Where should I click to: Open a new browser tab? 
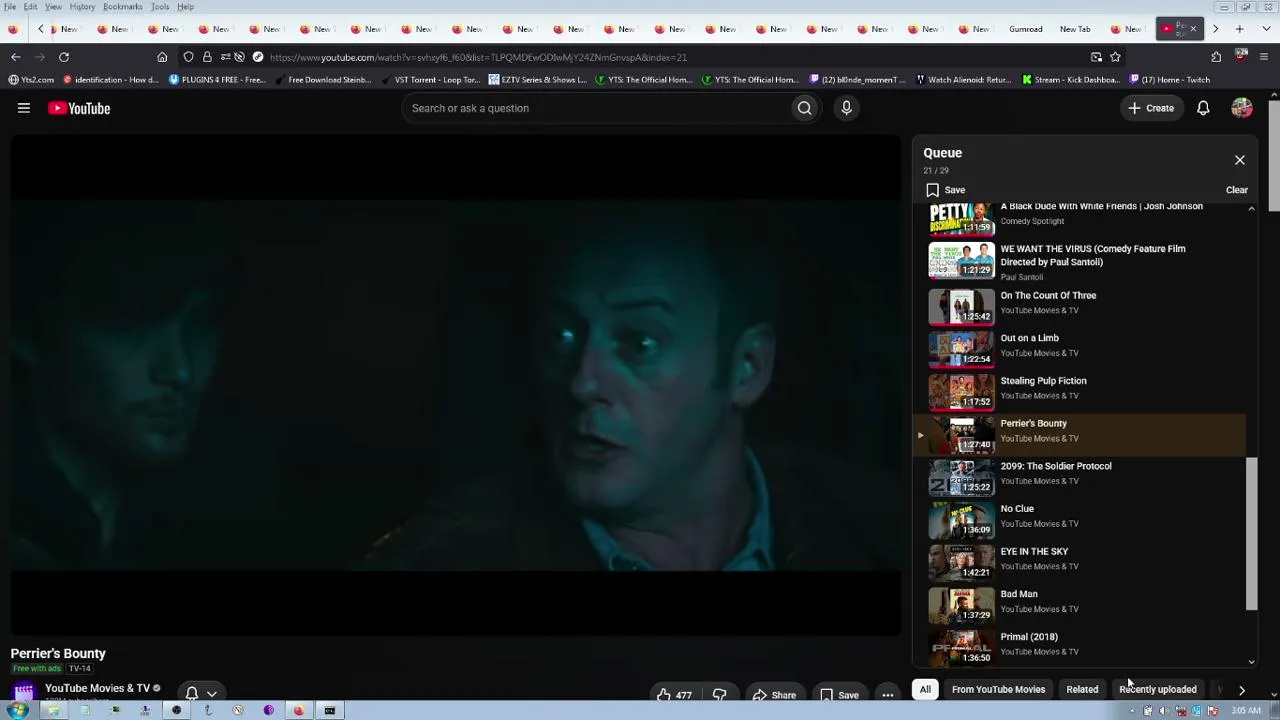coord(1239,29)
